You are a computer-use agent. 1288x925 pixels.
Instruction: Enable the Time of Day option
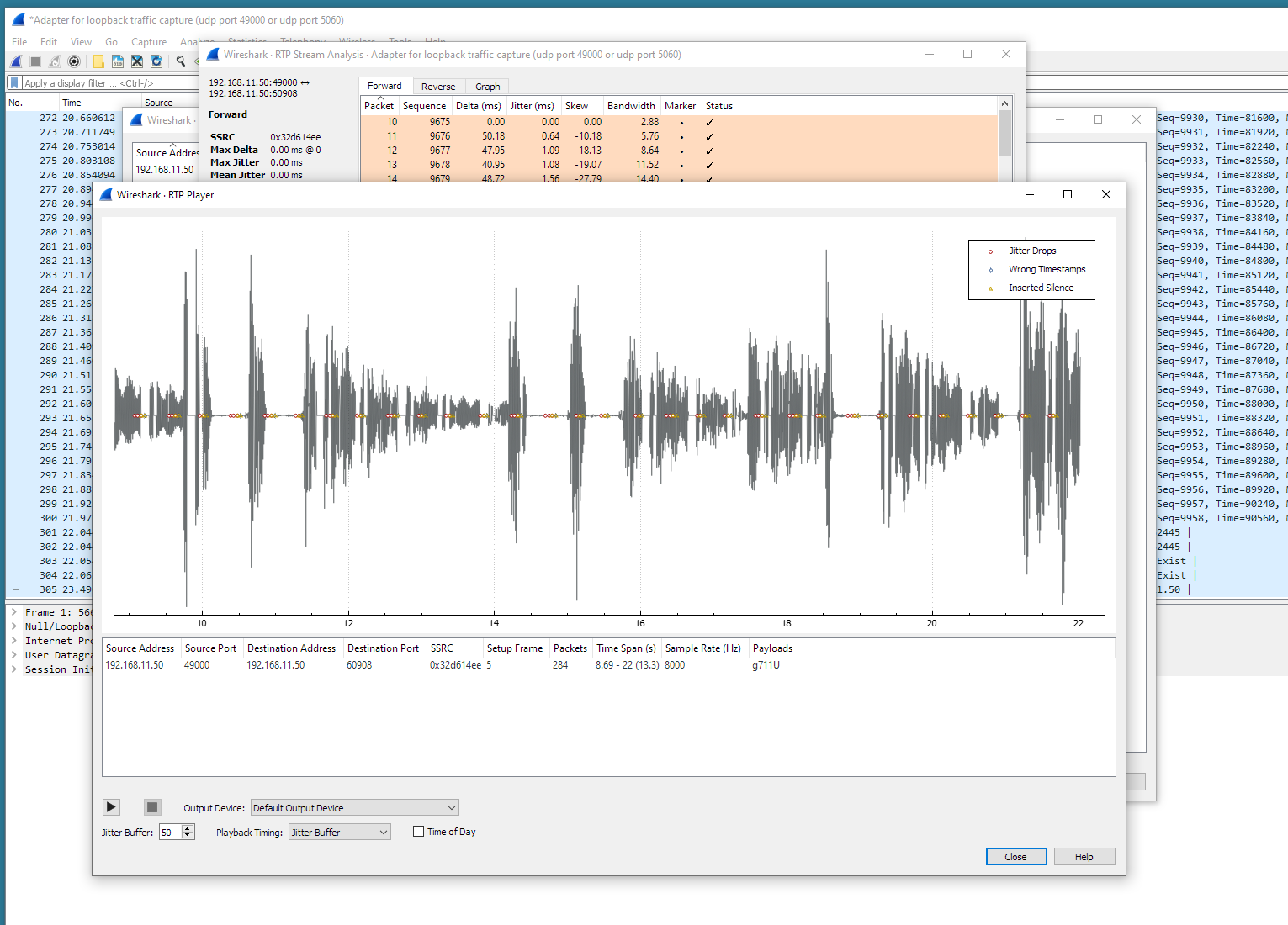coord(418,831)
